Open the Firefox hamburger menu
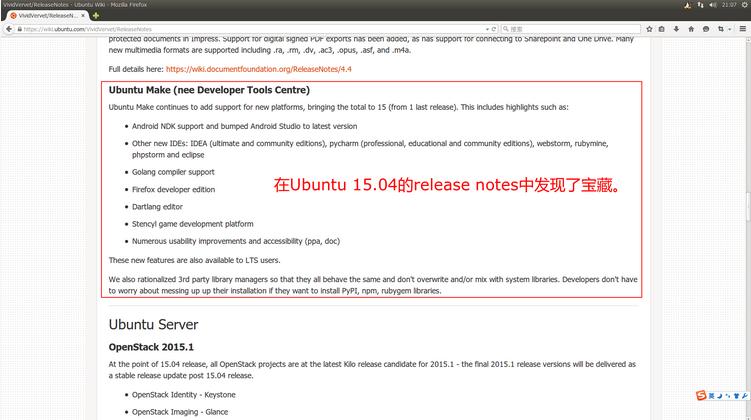The width and height of the screenshot is (751, 420). 742,29
